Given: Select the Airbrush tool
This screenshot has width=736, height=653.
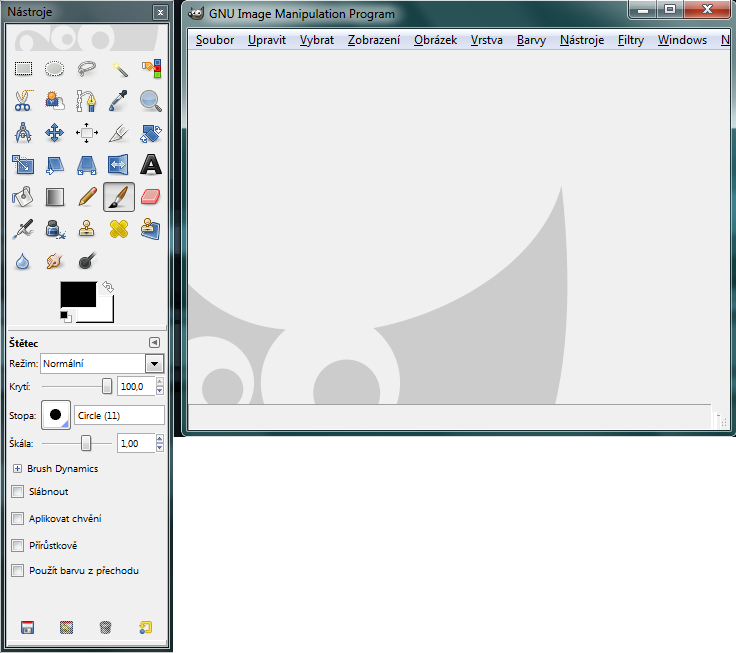Looking at the screenshot, I should tap(23, 229).
